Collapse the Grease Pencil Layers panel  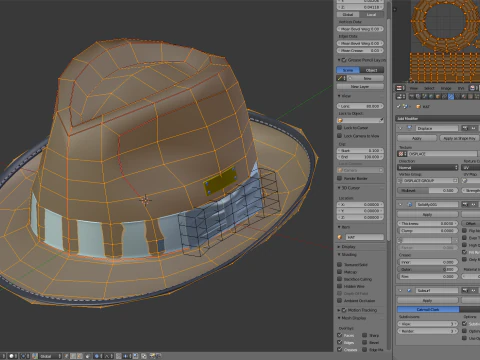(x=339, y=60)
